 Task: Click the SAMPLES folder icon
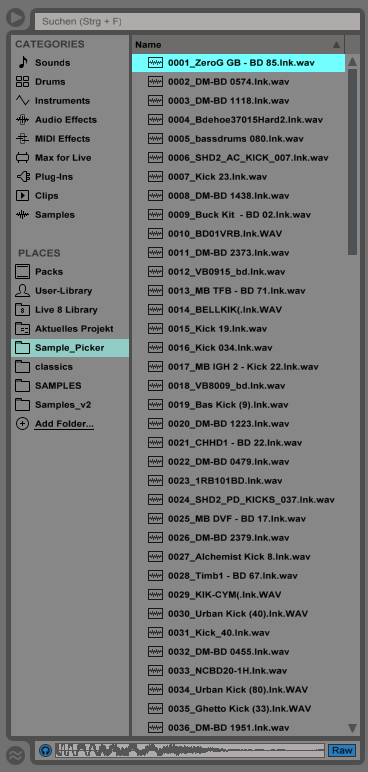click(x=23, y=386)
